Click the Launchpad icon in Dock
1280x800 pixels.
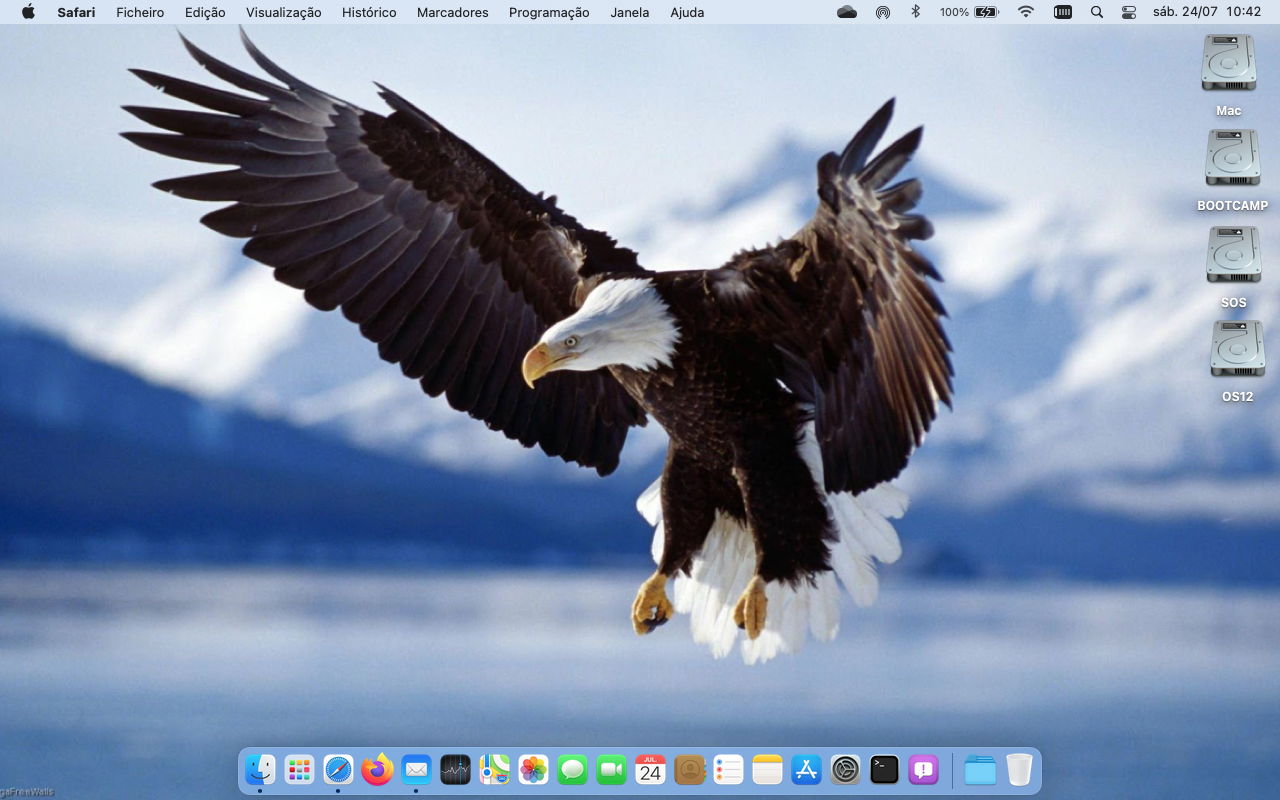tap(299, 770)
